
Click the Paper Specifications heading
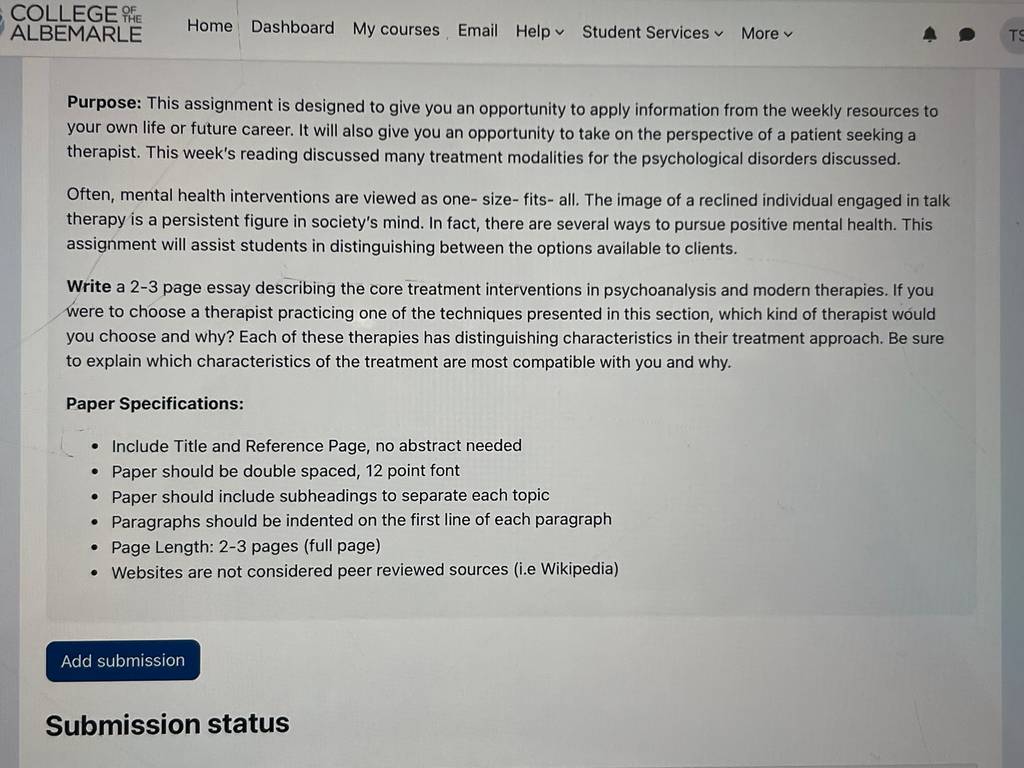coord(155,404)
